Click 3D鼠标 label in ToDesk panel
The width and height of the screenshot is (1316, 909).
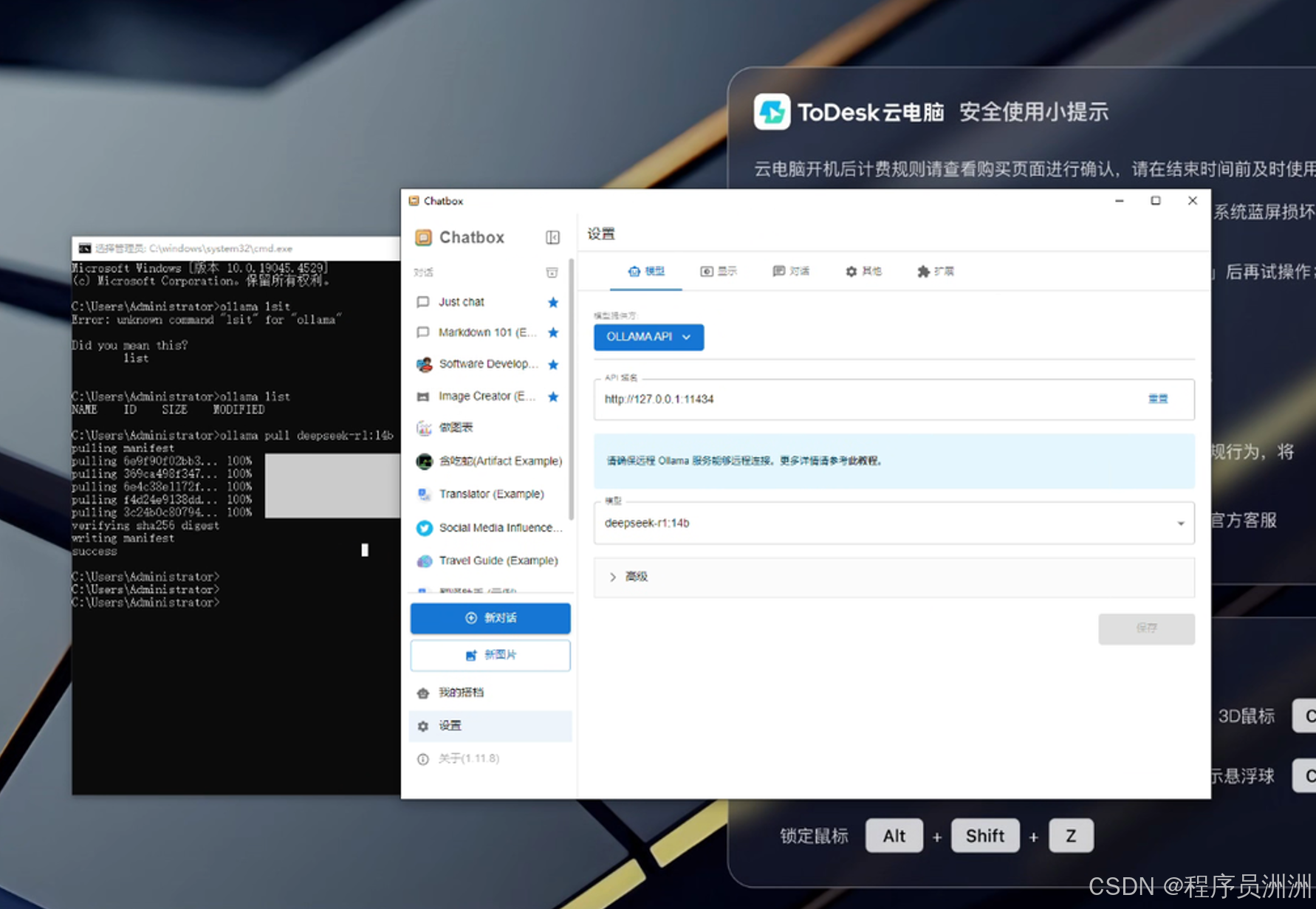1246,716
